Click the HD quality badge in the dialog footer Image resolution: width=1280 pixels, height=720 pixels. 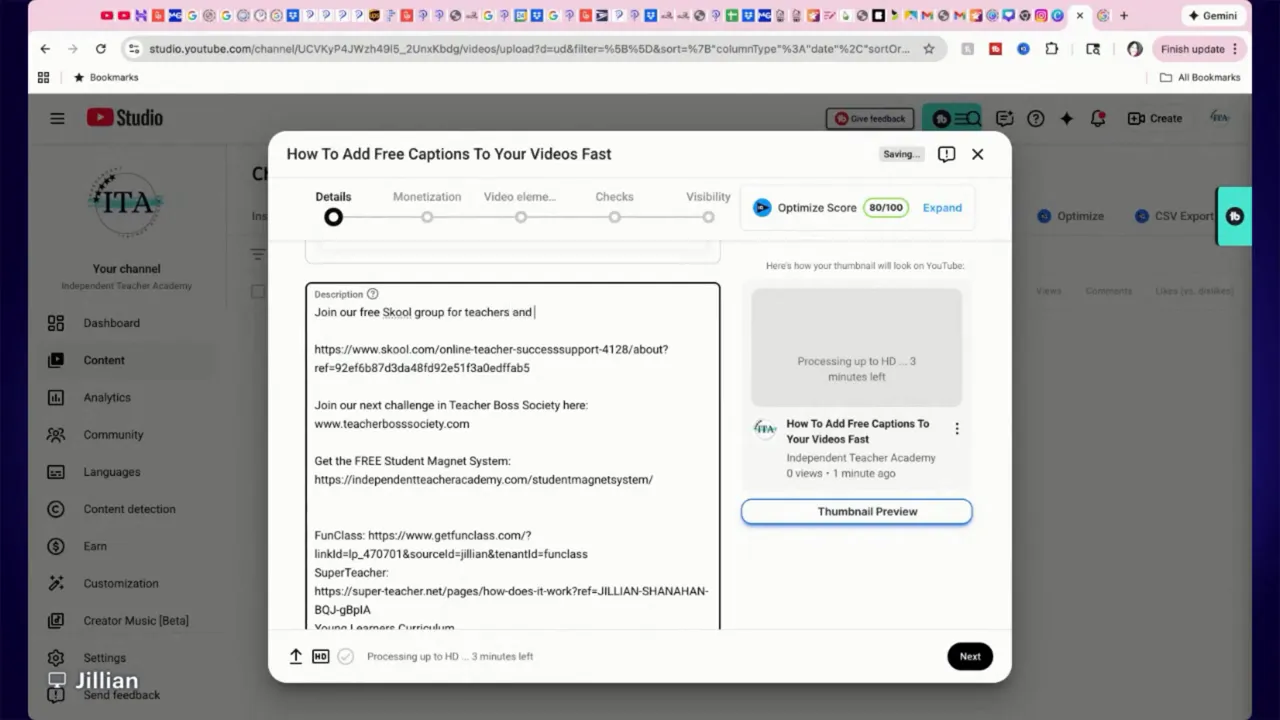pyautogui.click(x=320, y=656)
